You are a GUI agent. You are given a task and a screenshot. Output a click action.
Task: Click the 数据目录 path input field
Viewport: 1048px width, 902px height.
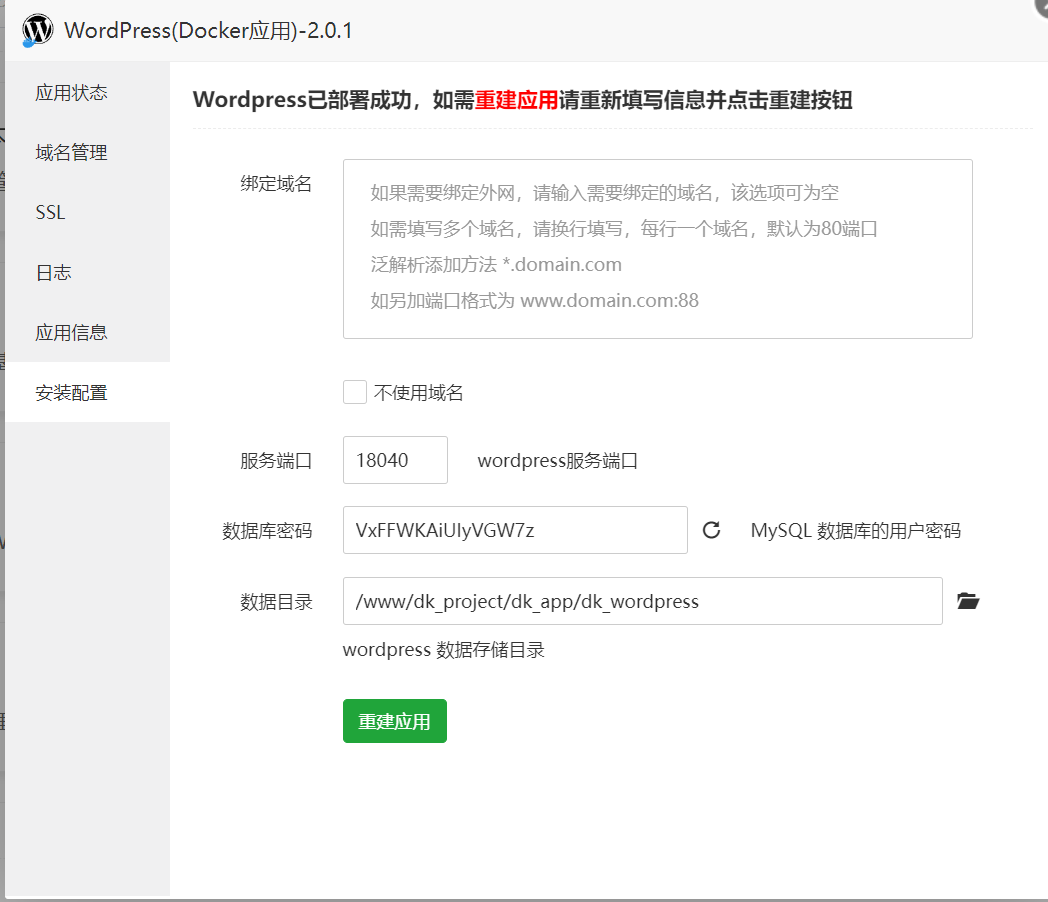pyautogui.click(x=643, y=601)
